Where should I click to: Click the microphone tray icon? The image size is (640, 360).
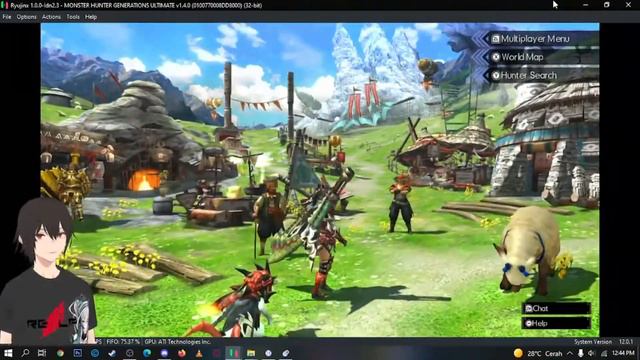580,353
